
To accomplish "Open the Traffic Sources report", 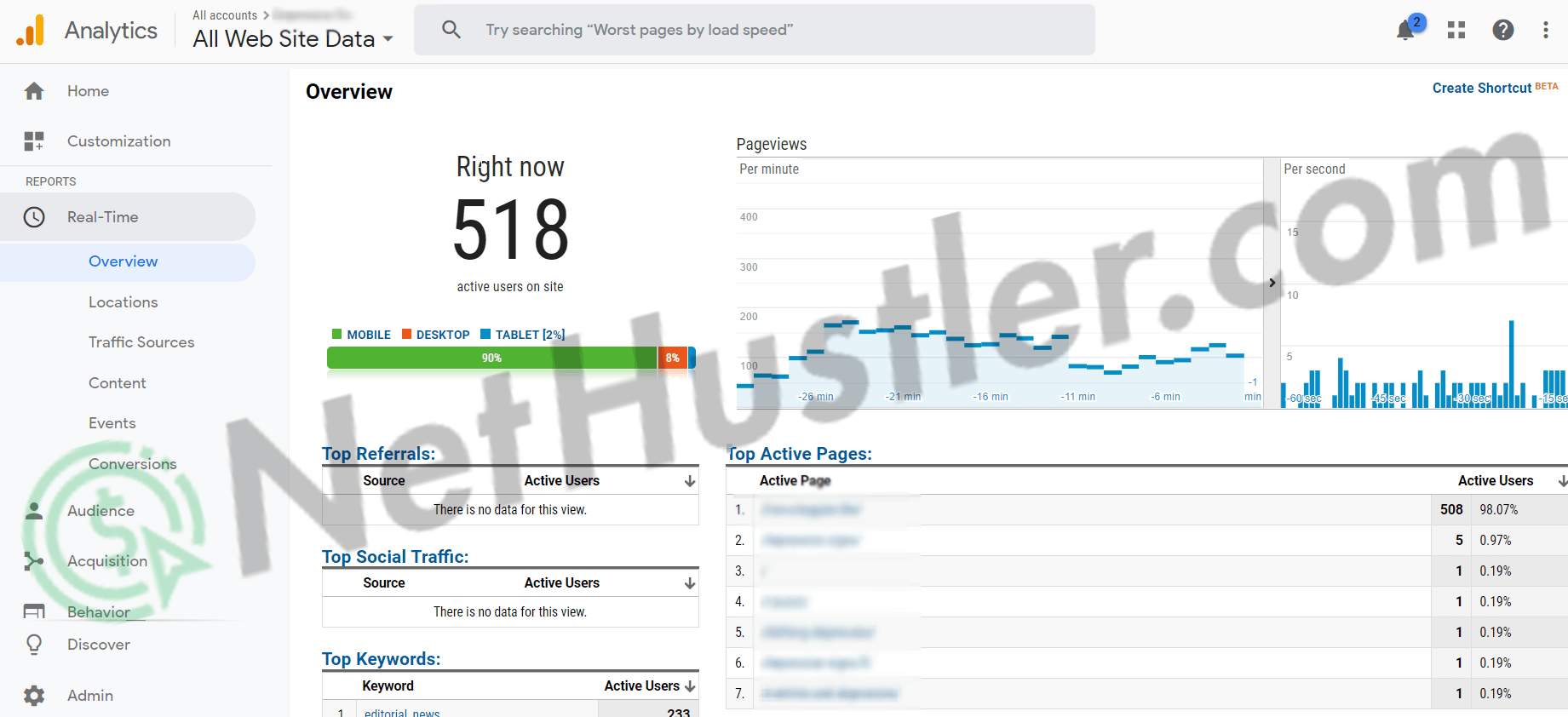I will (x=141, y=342).
